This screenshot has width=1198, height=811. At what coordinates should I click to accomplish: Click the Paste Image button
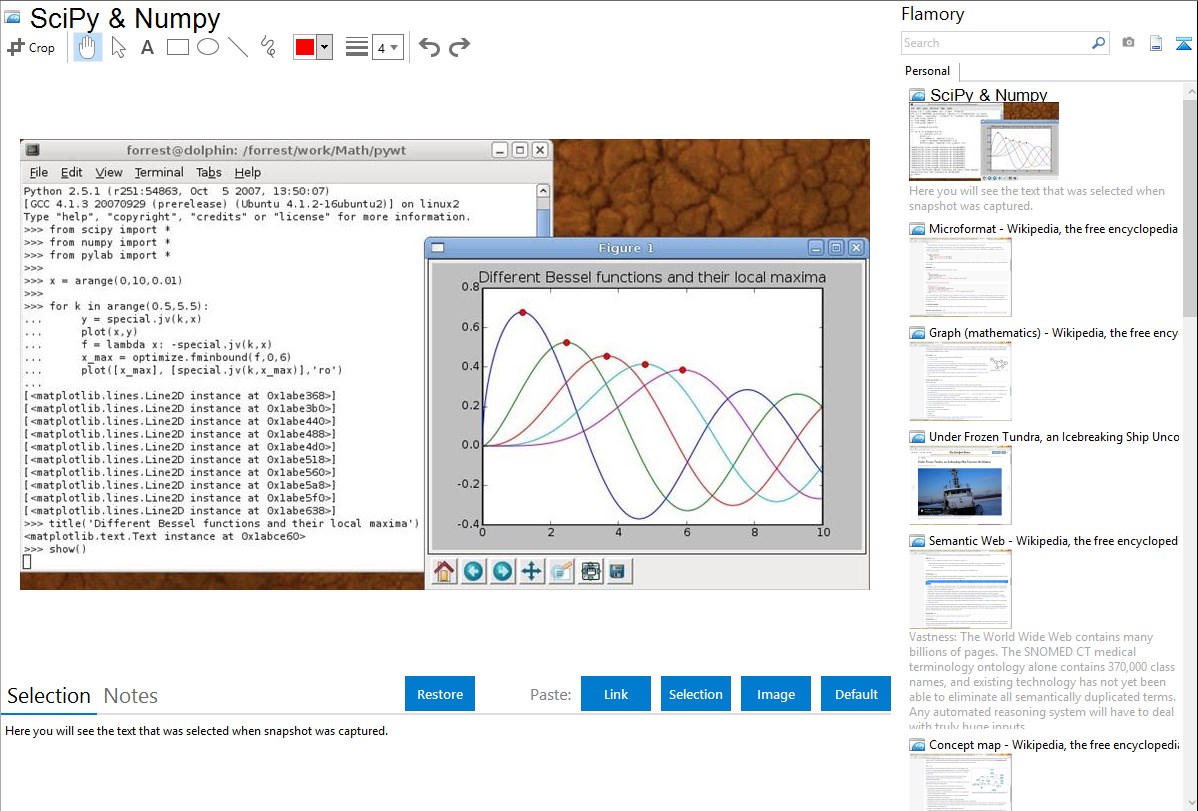point(776,694)
